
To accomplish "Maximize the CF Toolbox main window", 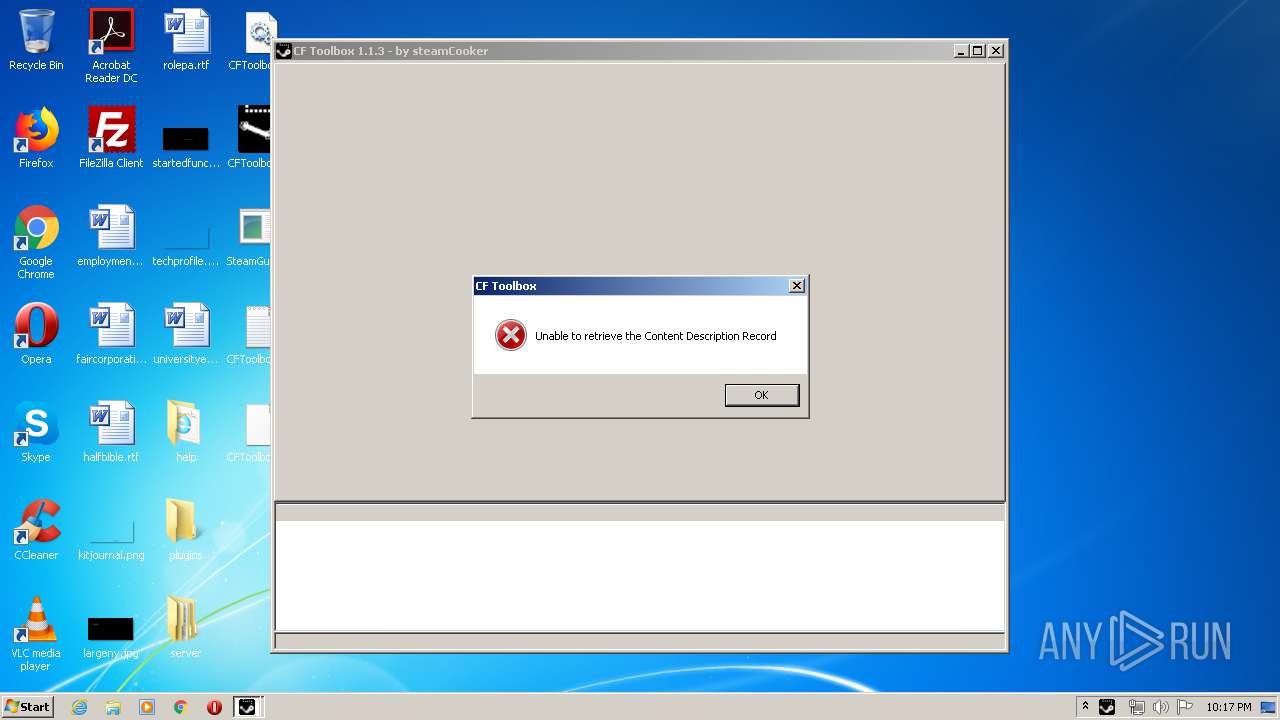I will 978,51.
